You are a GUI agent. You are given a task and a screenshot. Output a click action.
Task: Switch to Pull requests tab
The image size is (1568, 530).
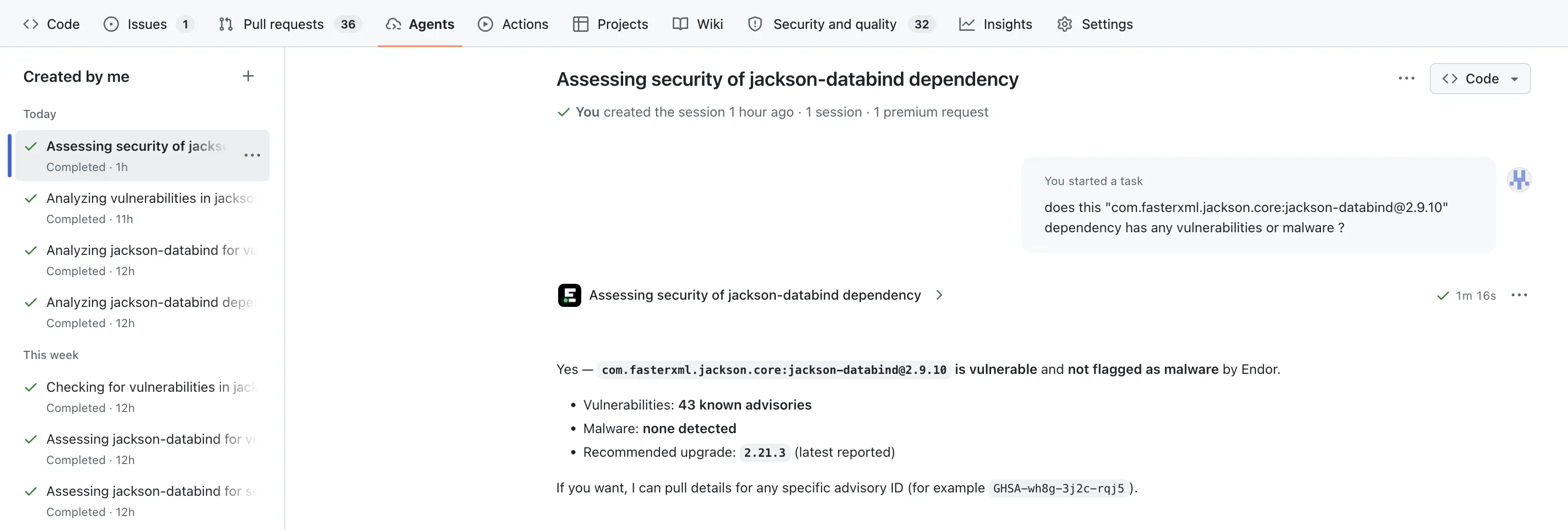click(290, 24)
